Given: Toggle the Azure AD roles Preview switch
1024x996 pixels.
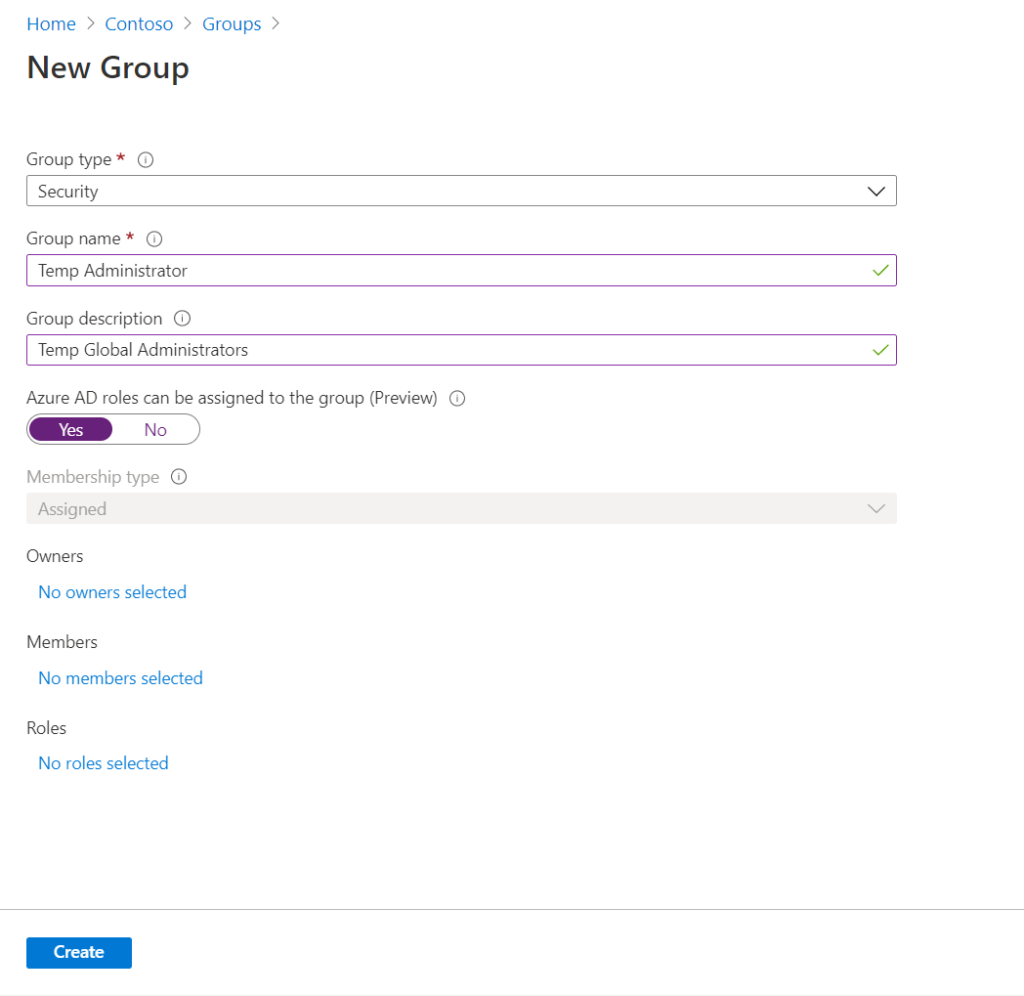Looking at the screenshot, I should (113, 429).
